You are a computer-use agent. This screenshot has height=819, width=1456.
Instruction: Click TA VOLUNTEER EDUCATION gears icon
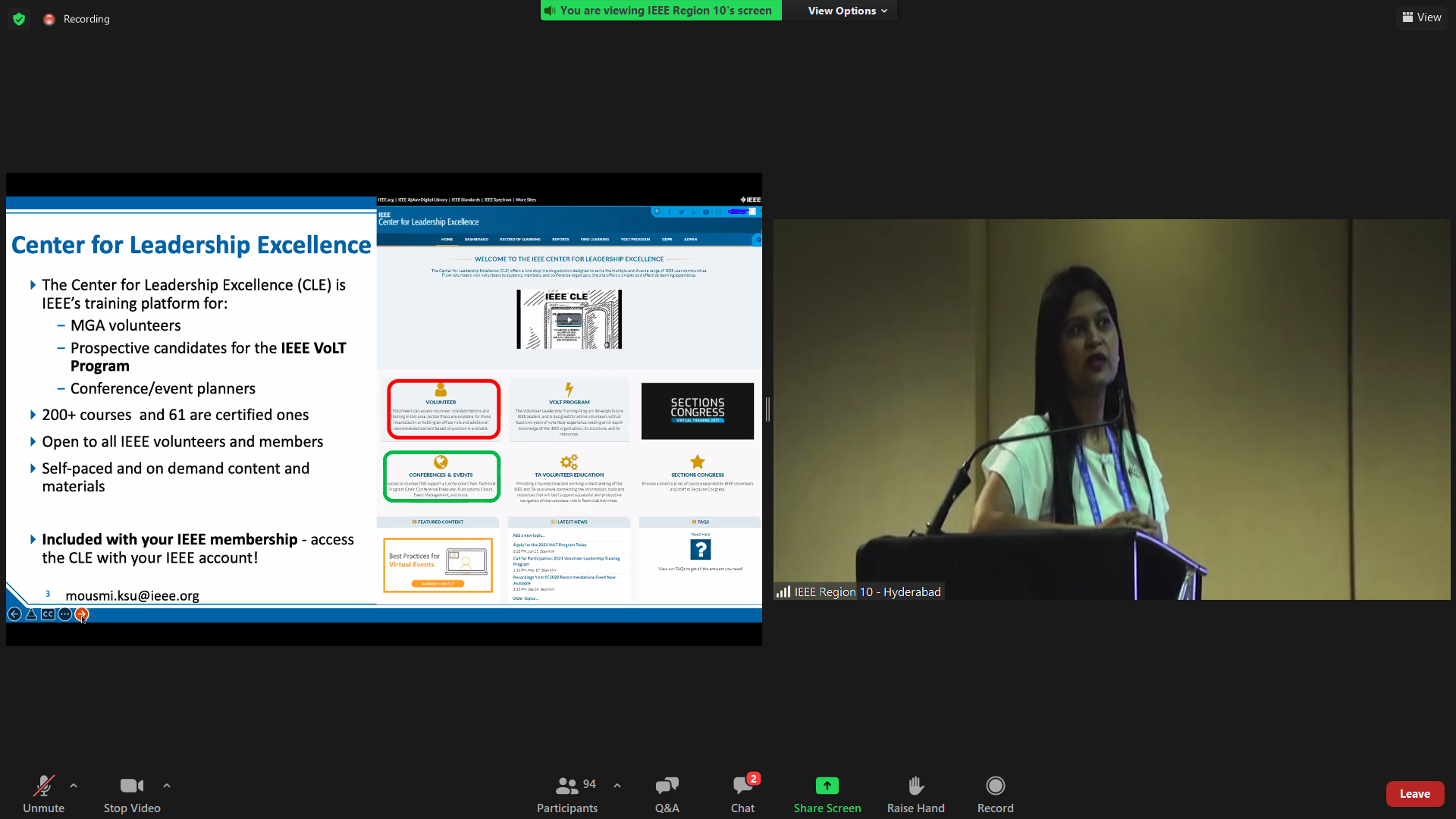tap(569, 462)
